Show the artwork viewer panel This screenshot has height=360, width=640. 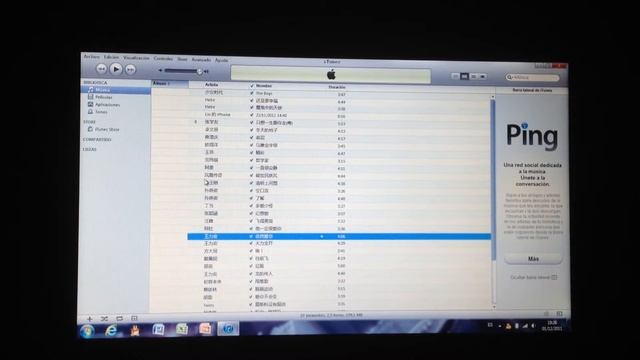pyautogui.click(x=134, y=318)
